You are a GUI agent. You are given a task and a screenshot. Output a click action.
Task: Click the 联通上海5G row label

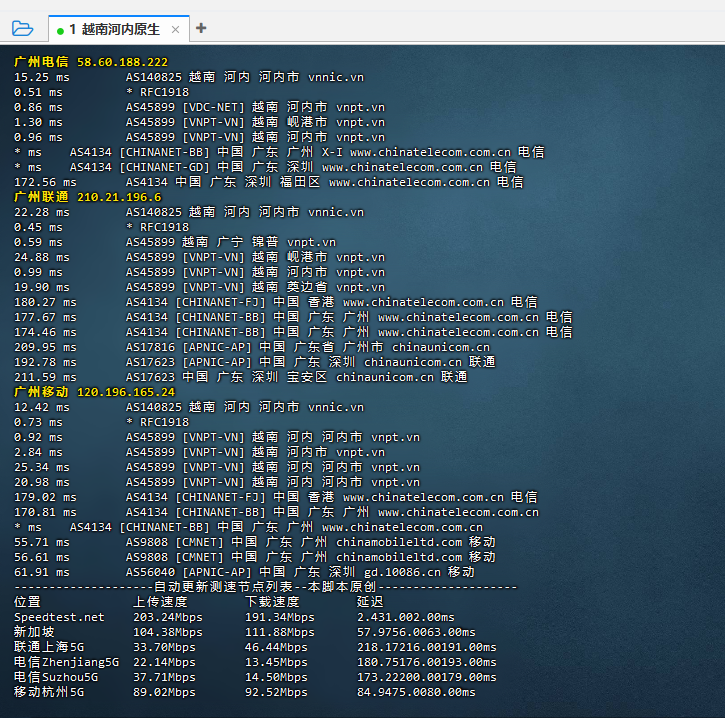[x=49, y=647]
